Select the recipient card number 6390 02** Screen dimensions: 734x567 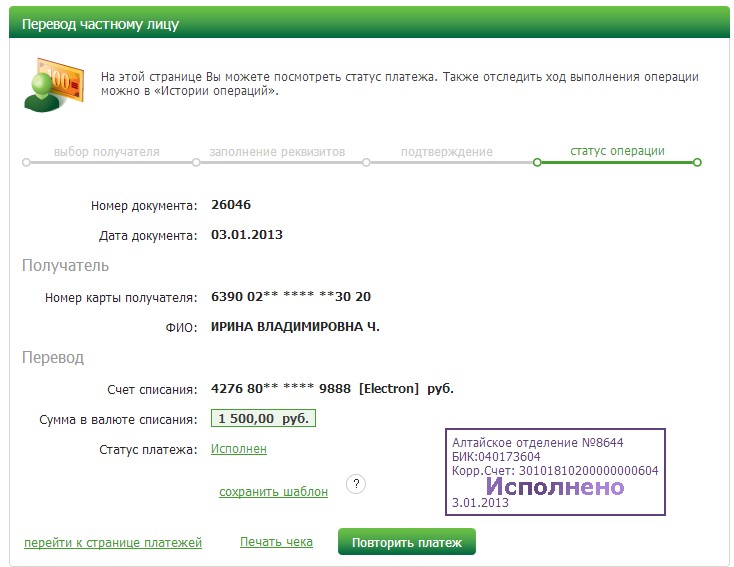[x=291, y=297]
